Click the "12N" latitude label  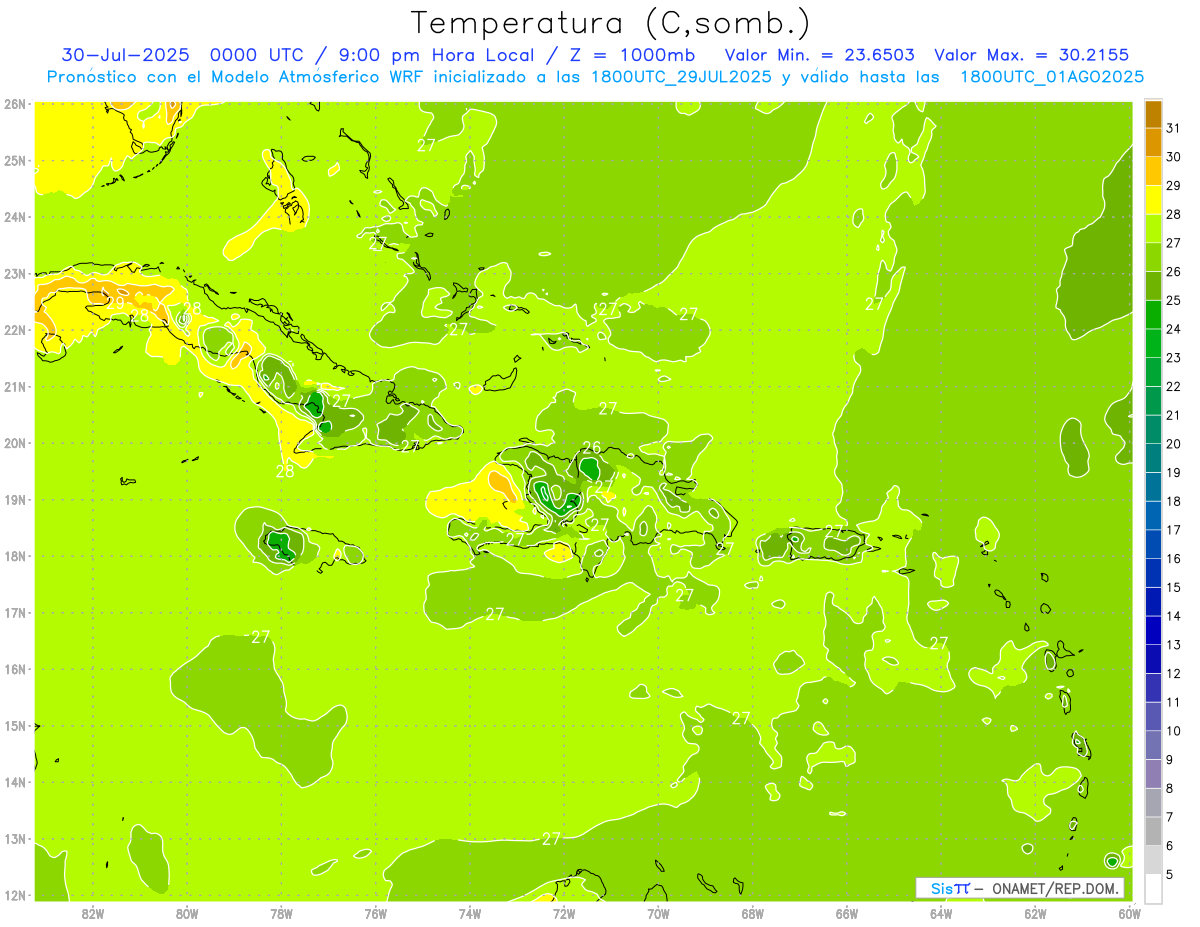[x=14, y=895]
